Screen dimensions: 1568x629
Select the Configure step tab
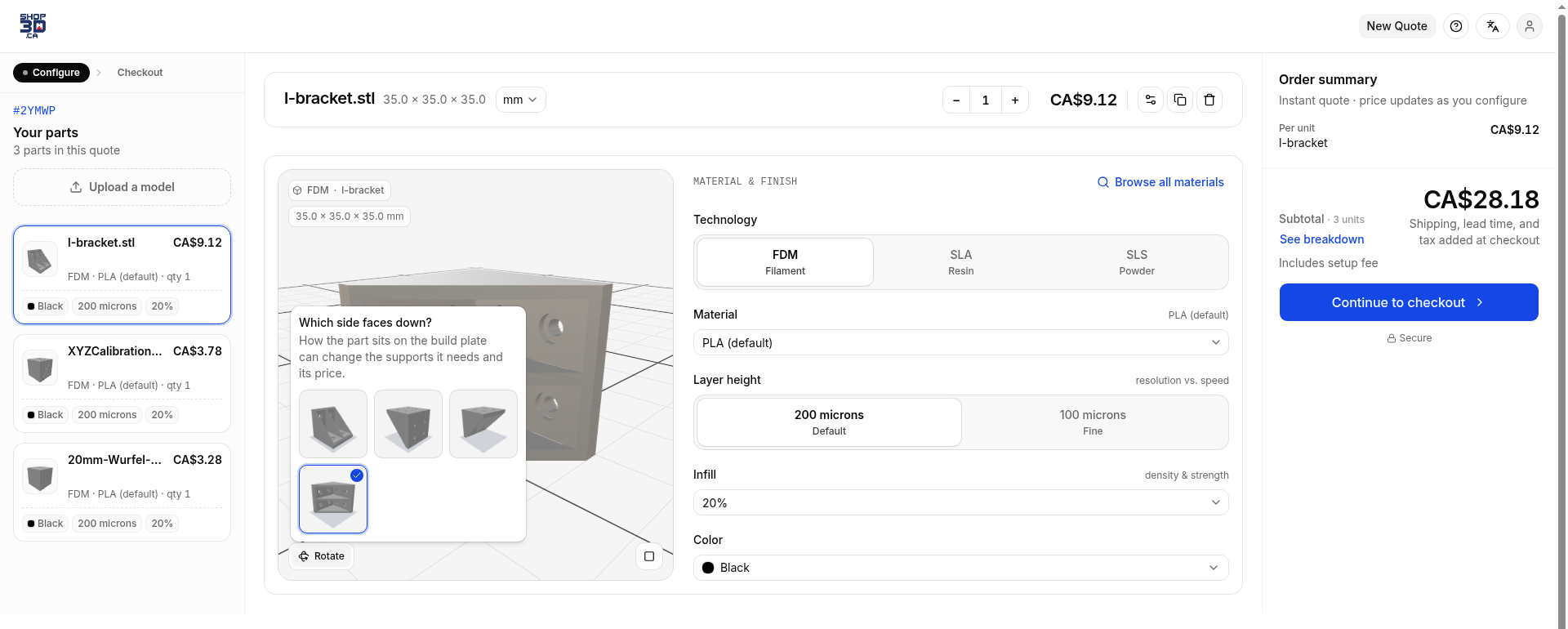click(x=51, y=73)
